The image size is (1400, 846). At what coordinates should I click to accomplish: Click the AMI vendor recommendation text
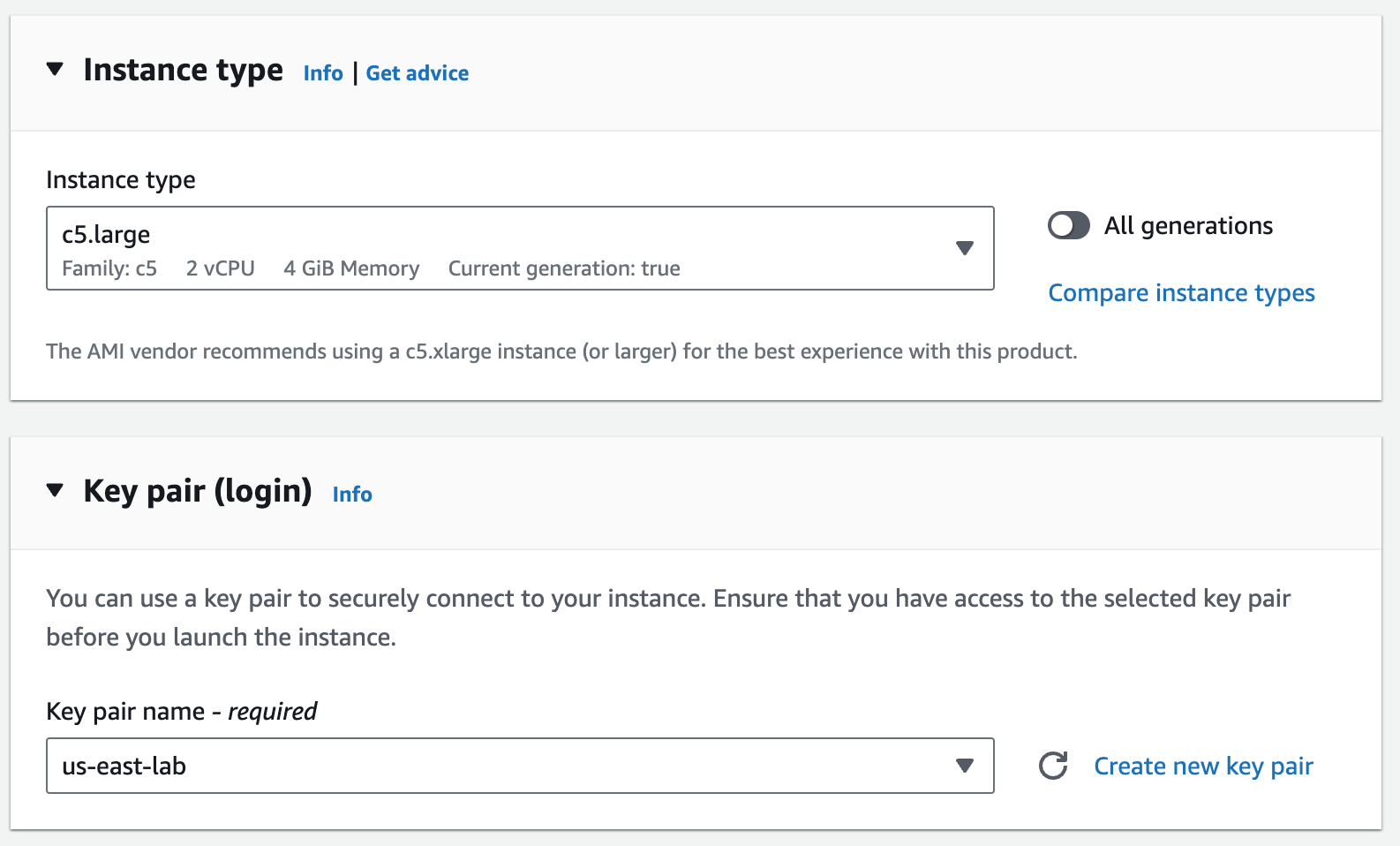[561, 351]
